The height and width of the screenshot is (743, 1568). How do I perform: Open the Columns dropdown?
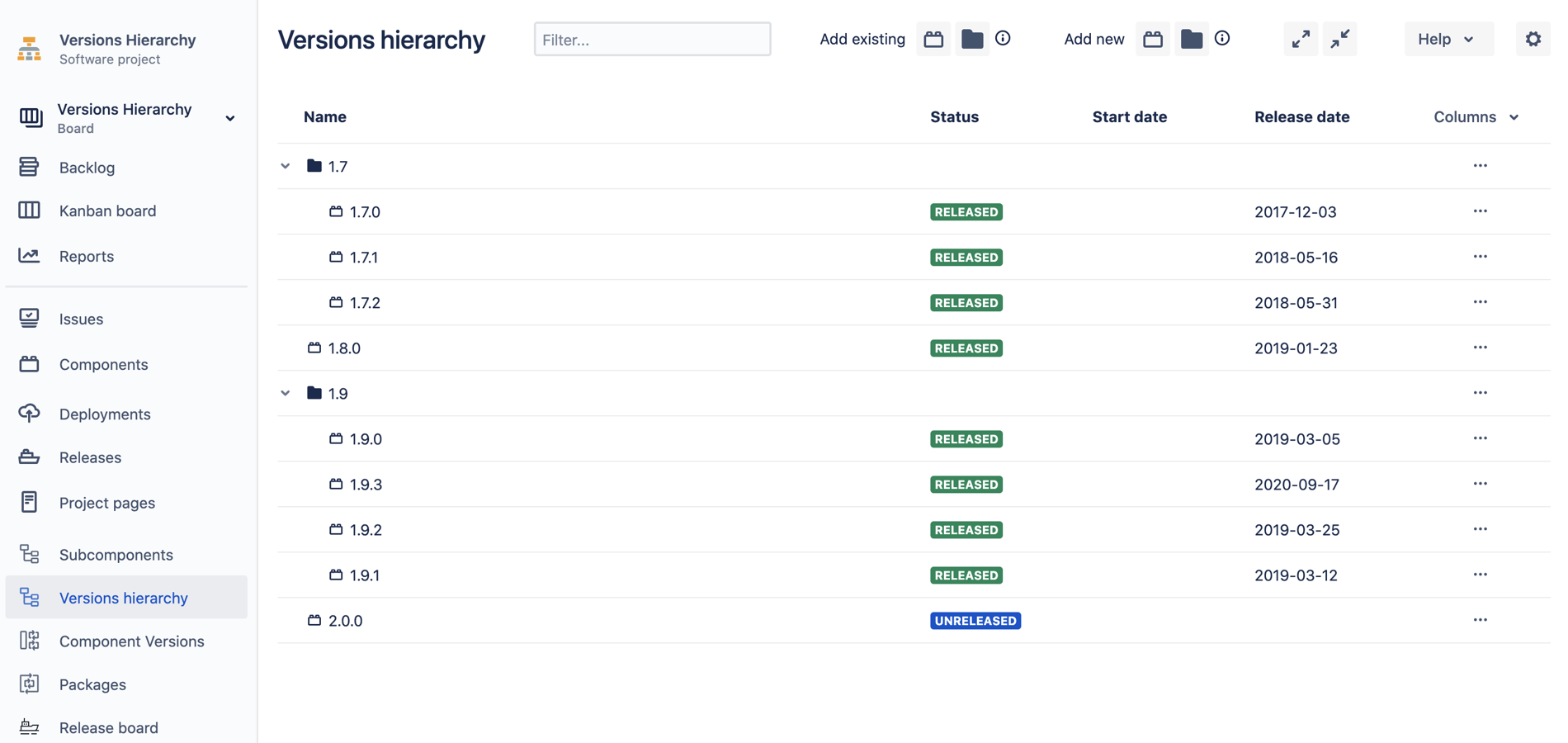pyautogui.click(x=1476, y=117)
